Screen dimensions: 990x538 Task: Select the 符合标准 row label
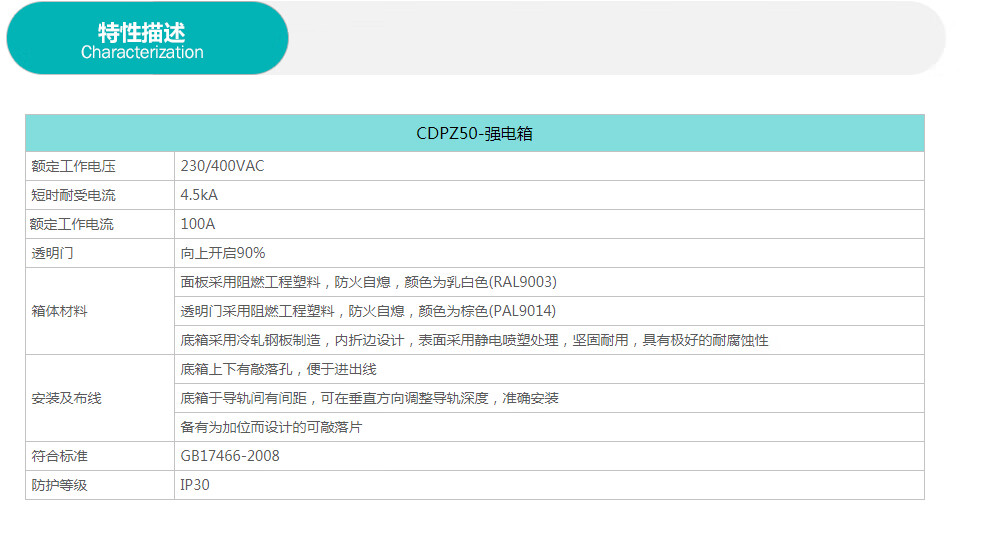(x=60, y=456)
